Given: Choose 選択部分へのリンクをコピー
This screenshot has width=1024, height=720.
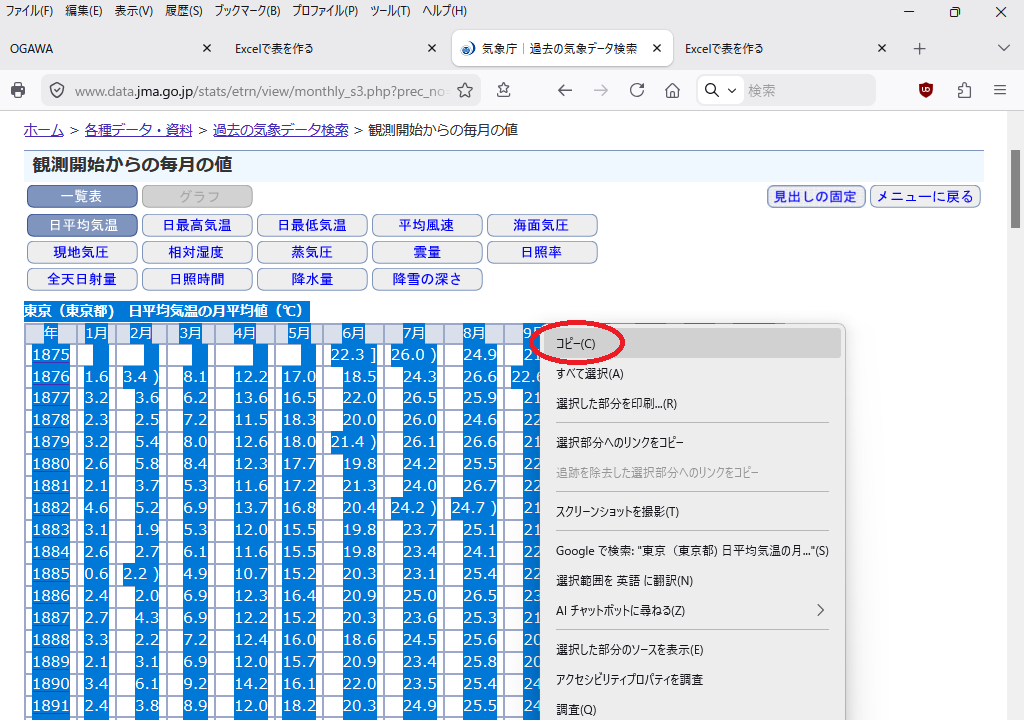Looking at the screenshot, I should pyautogui.click(x=692, y=442).
